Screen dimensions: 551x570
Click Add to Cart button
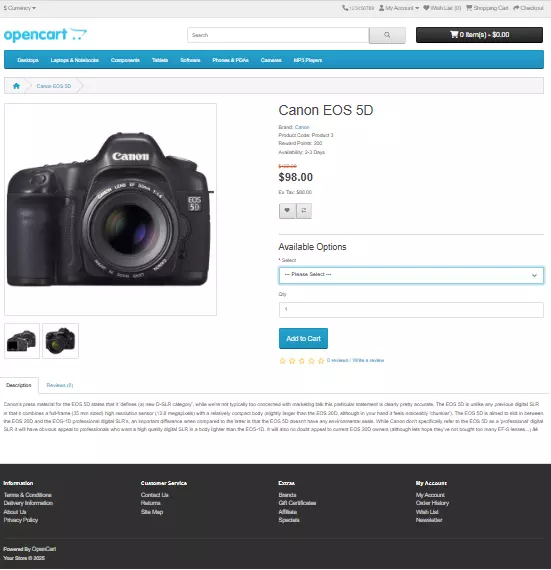303,338
